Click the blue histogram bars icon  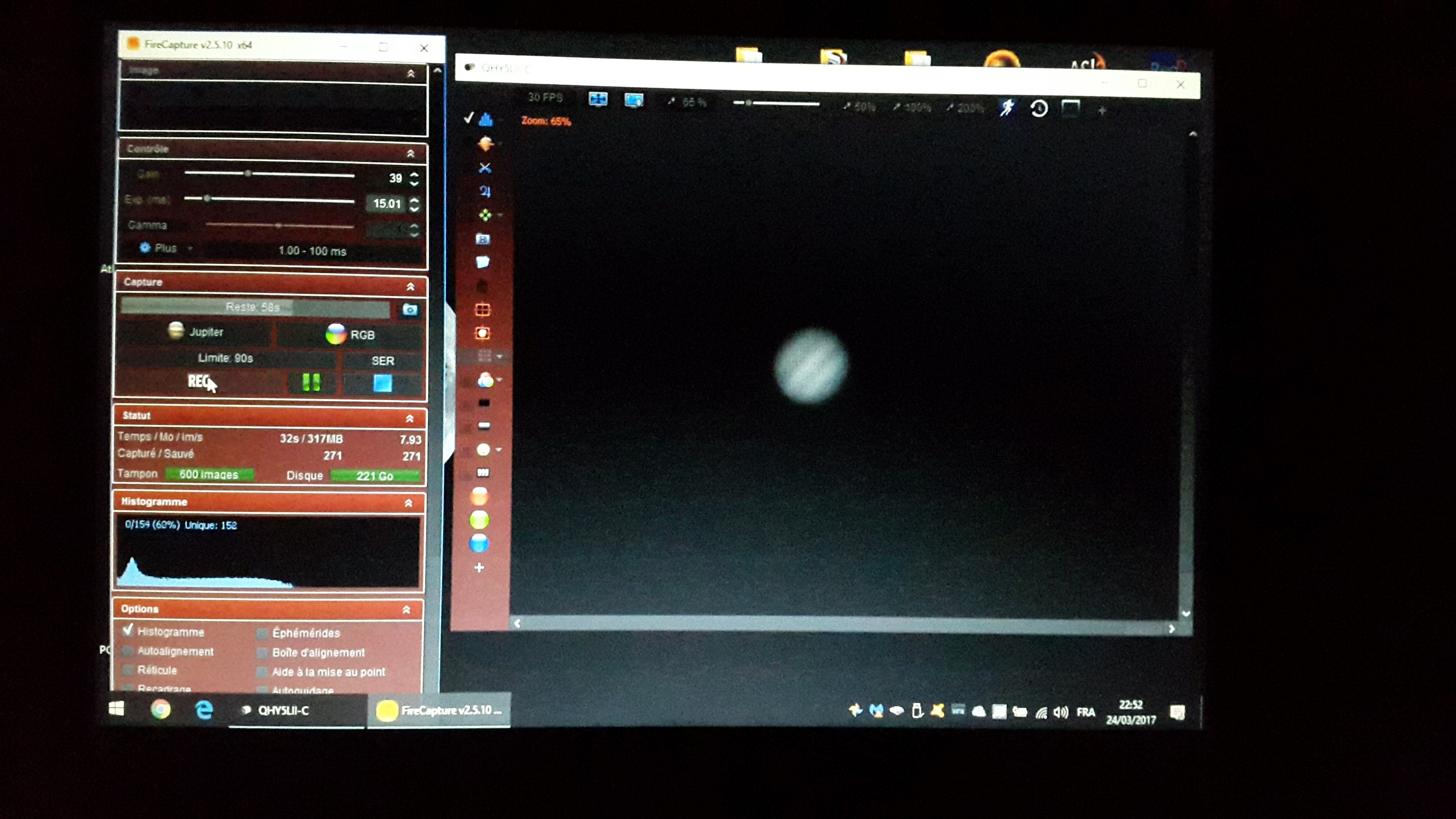(485, 119)
